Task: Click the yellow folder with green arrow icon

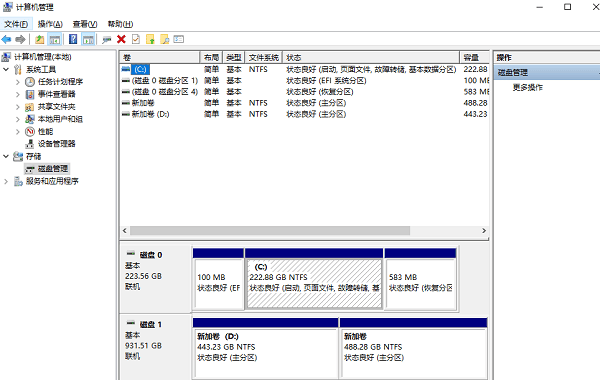Action: point(150,39)
